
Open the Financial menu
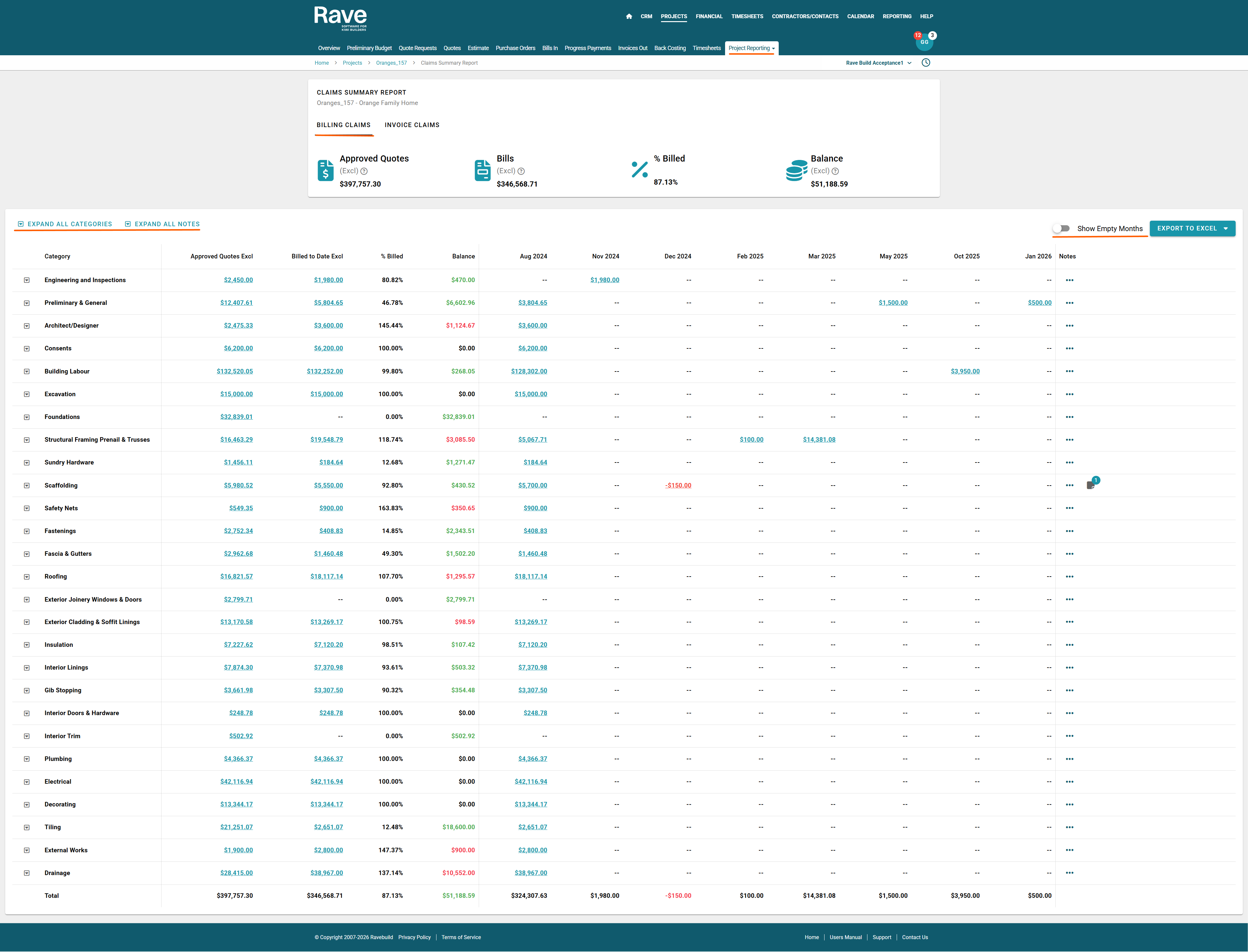pyautogui.click(x=709, y=17)
